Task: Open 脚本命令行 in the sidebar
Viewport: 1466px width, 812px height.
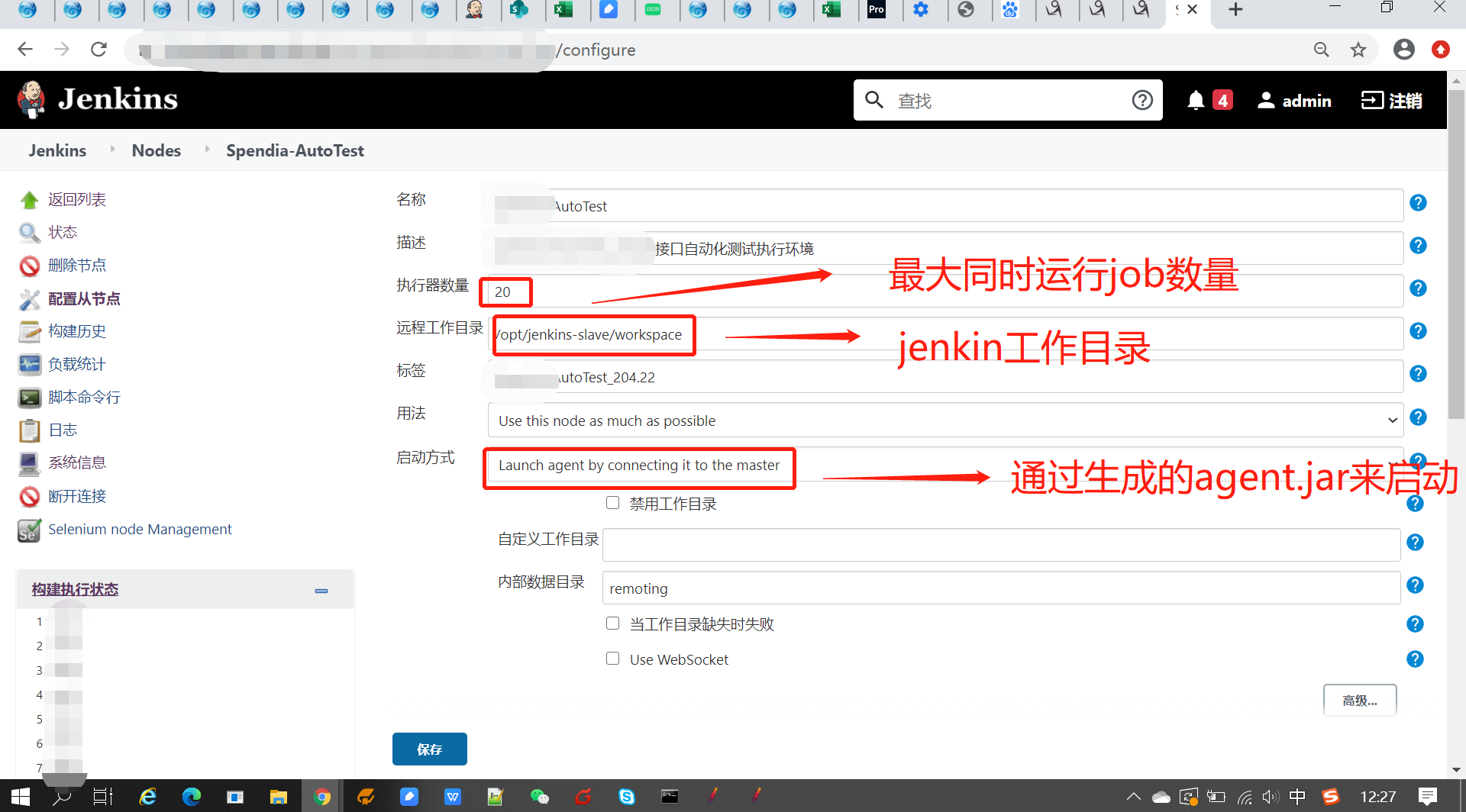Action: click(84, 398)
